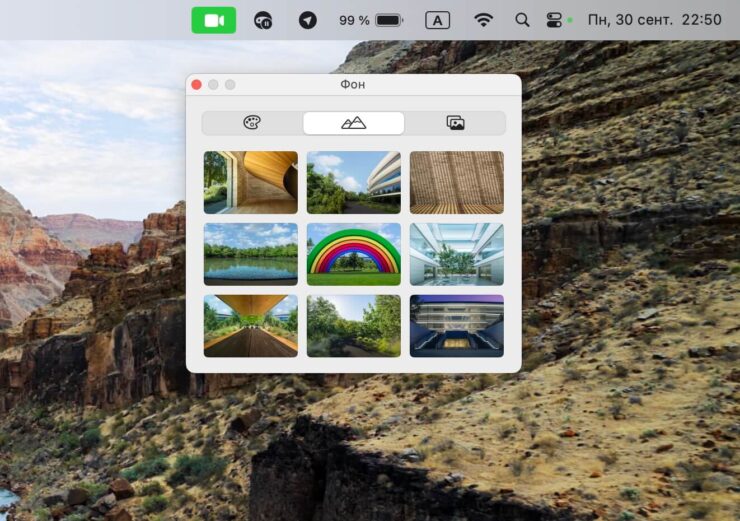Open the Wi-Fi menu
The height and width of the screenshot is (521, 740).
484,20
